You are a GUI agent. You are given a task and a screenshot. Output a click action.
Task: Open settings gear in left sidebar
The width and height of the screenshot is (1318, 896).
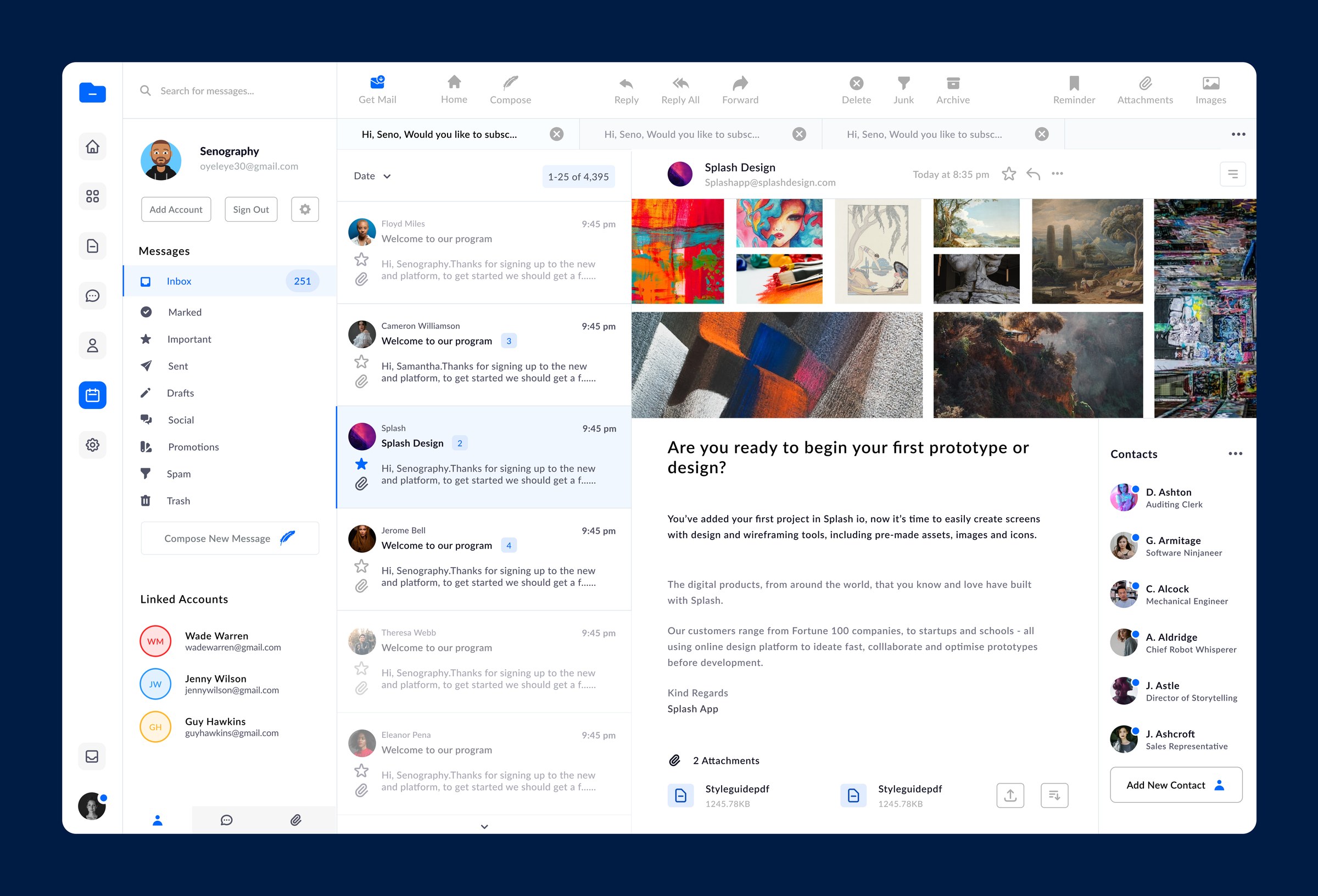[92, 445]
